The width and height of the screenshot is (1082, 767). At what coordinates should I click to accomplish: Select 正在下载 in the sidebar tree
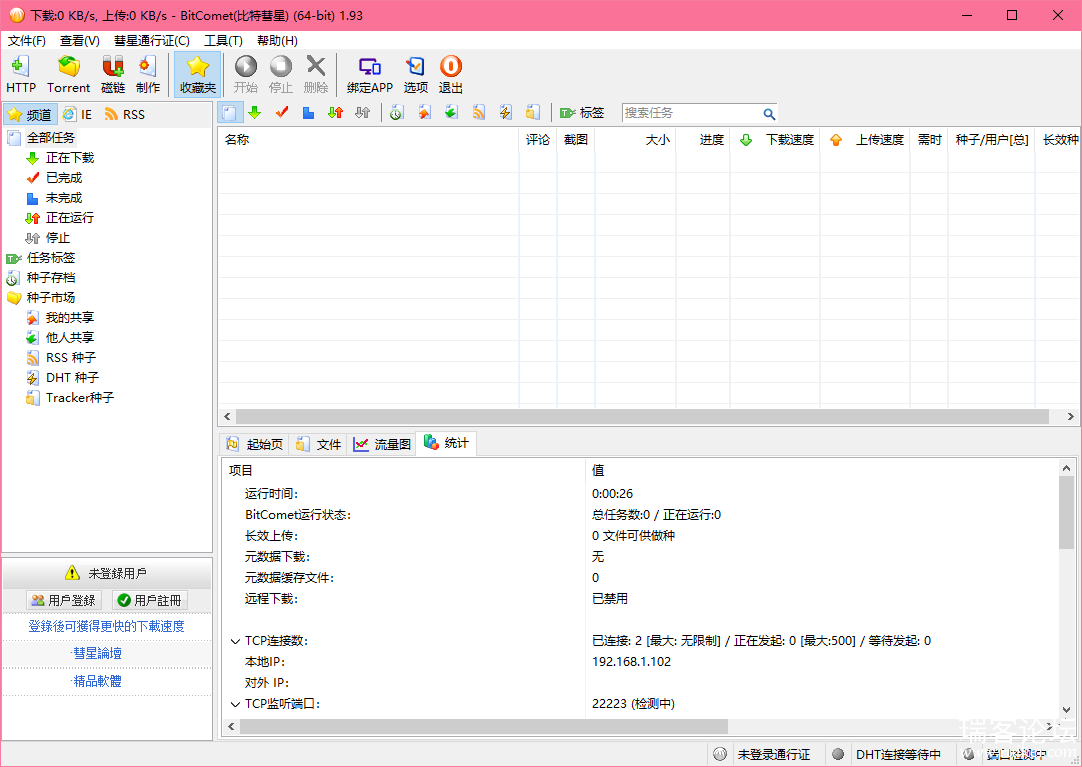click(x=70, y=158)
